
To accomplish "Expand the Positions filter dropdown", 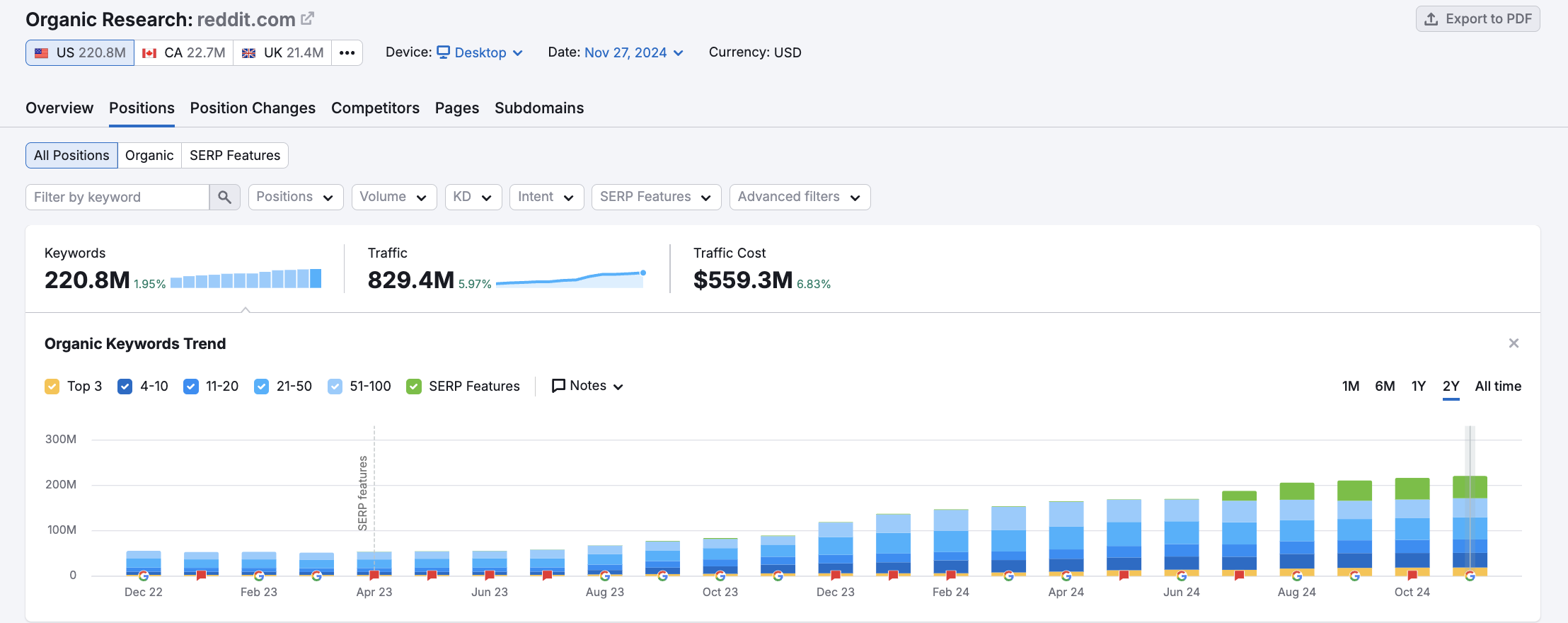I will [x=296, y=197].
